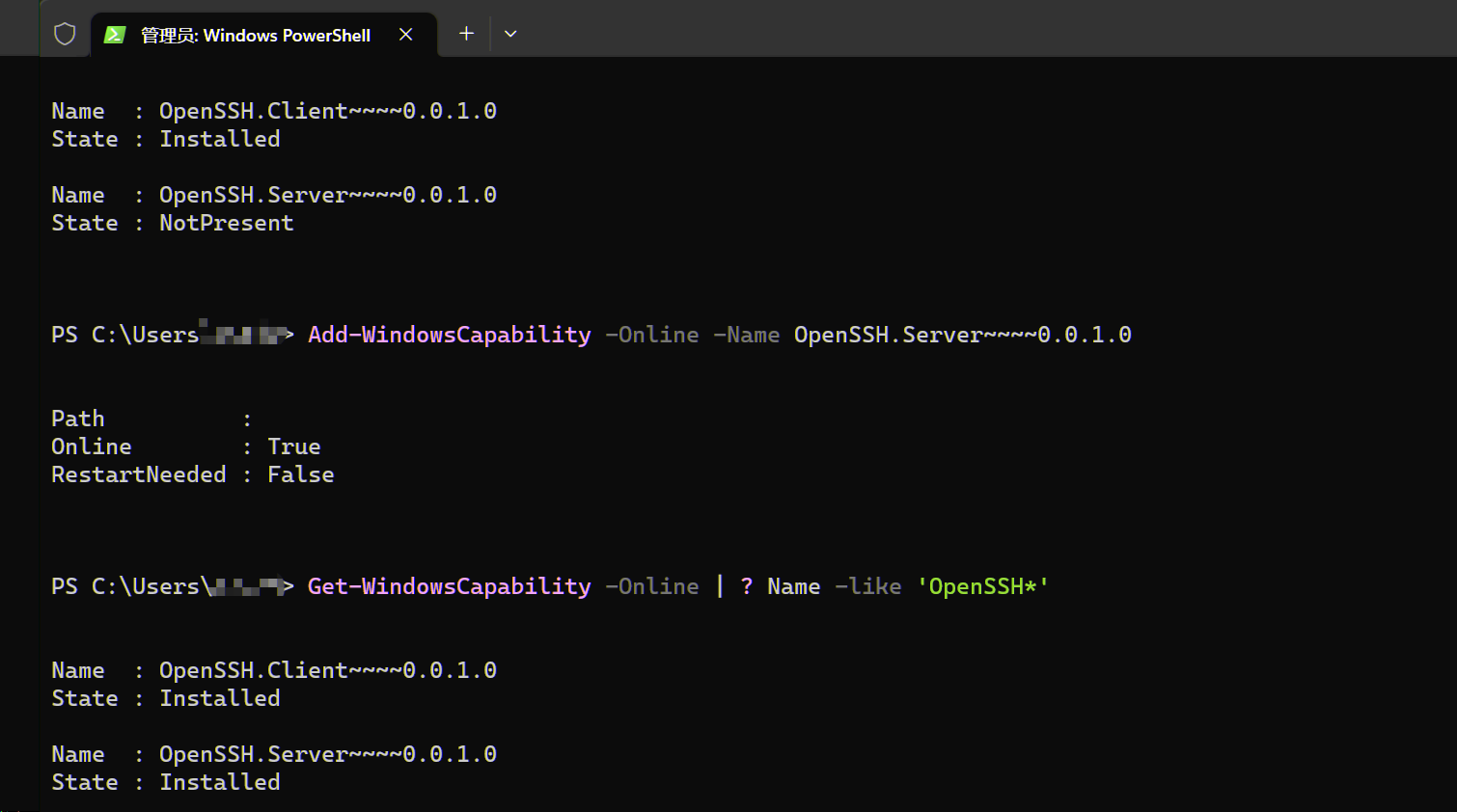Click the False value next to RestartNeeded
The height and width of the screenshot is (812, 1457).
(x=301, y=474)
